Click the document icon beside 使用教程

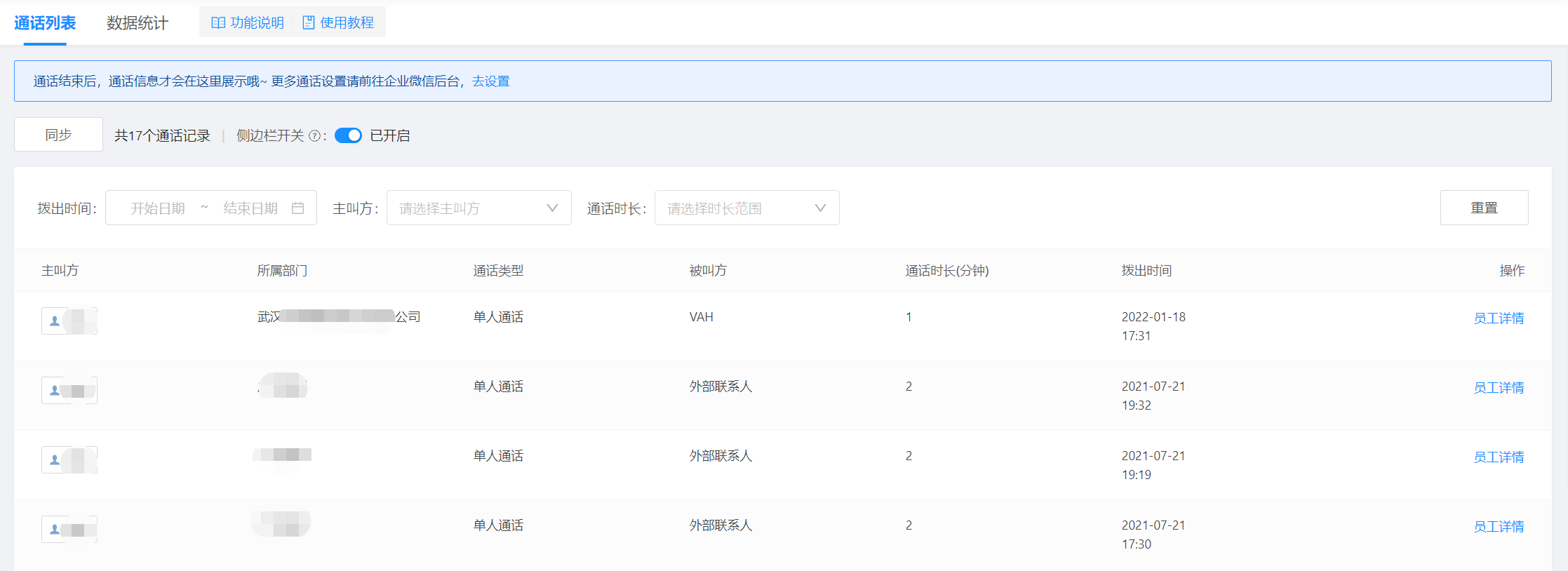[308, 23]
